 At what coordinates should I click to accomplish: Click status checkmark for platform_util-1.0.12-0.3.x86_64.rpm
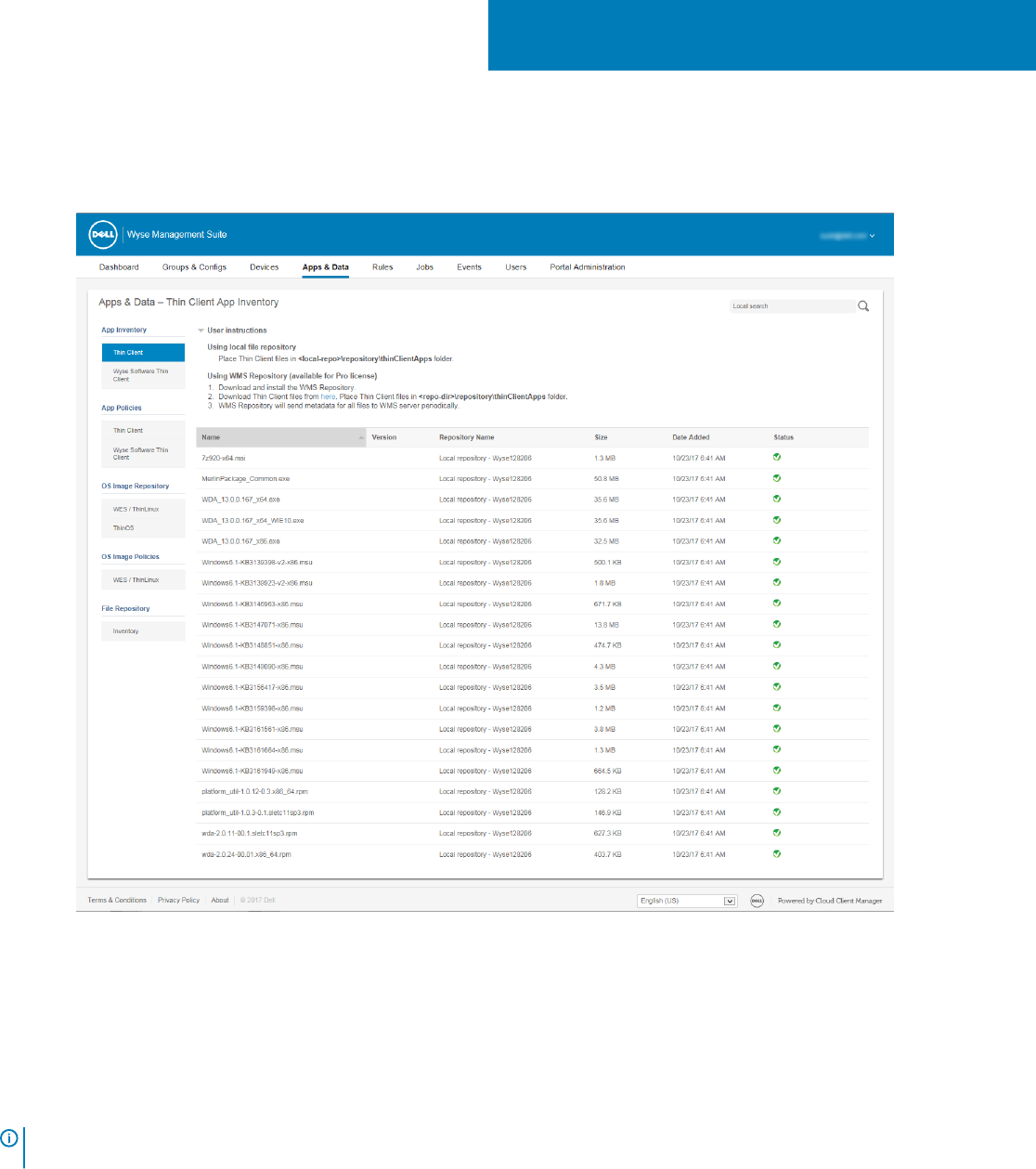coord(777,791)
